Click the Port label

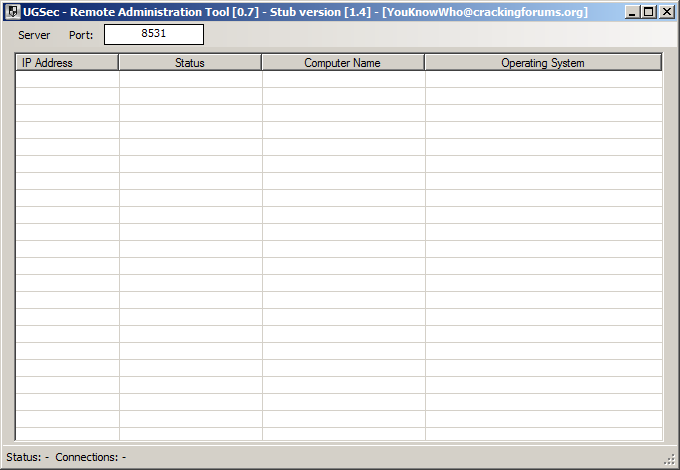click(x=81, y=35)
